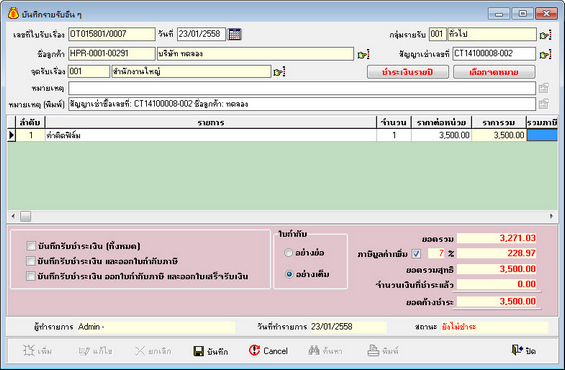Click the ชำระเงินรายปี button
The image size is (565, 370).
(x=408, y=72)
